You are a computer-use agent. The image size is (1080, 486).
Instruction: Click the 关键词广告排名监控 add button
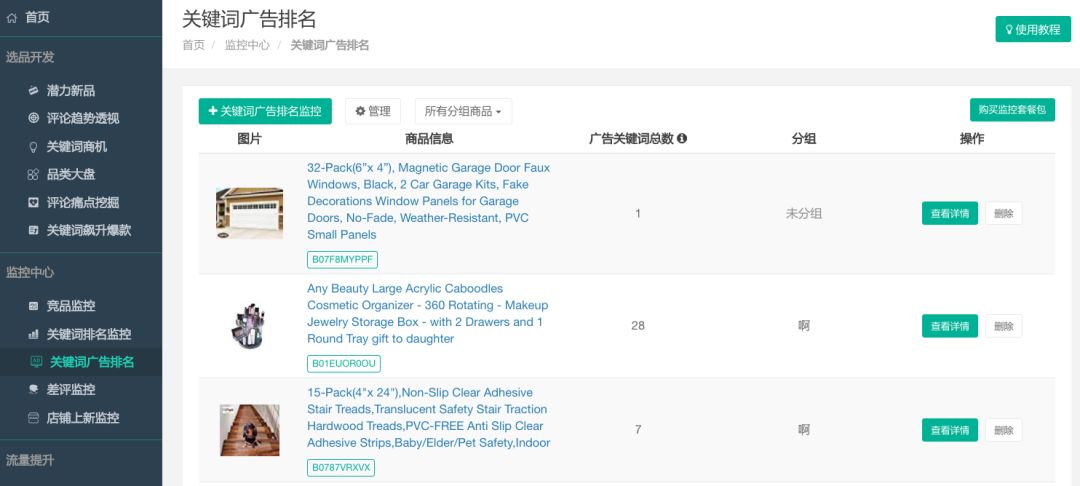265,112
